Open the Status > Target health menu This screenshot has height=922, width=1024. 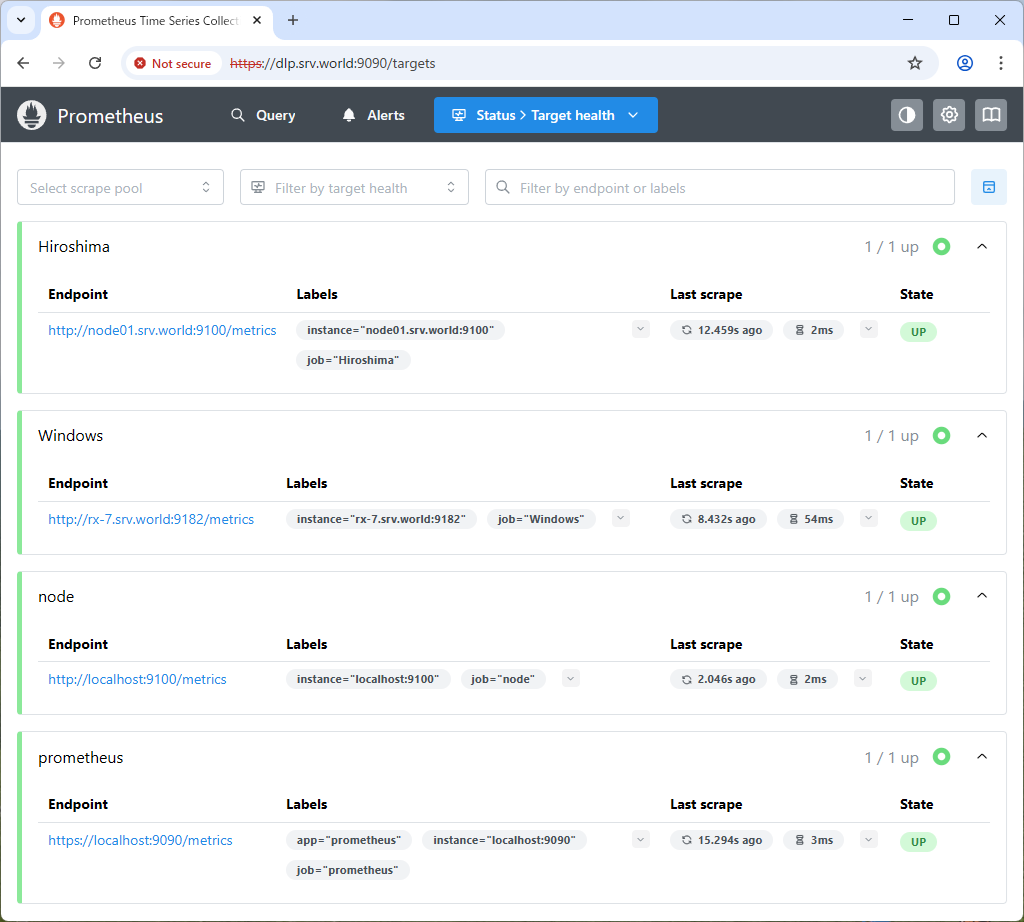pos(545,115)
